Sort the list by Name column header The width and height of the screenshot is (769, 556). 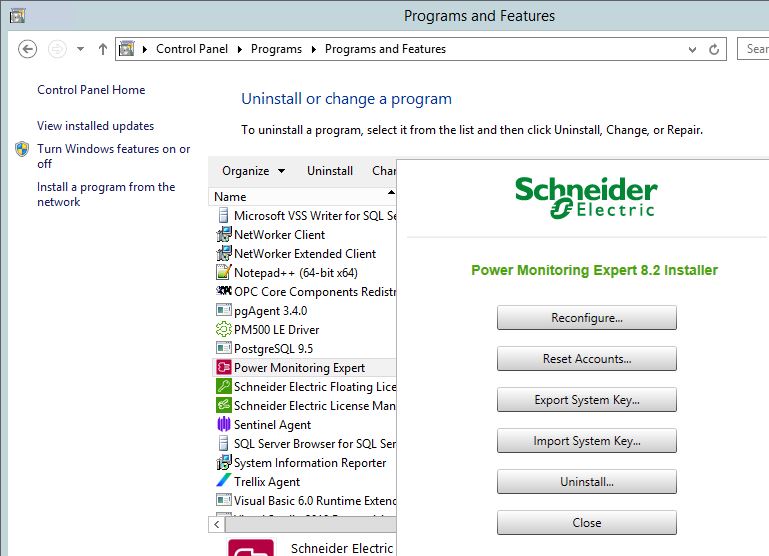click(x=300, y=197)
